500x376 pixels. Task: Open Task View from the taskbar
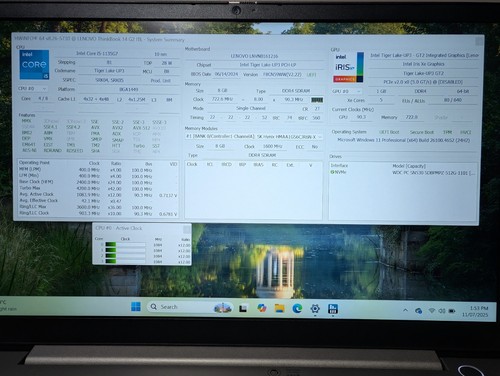click(243, 309)
